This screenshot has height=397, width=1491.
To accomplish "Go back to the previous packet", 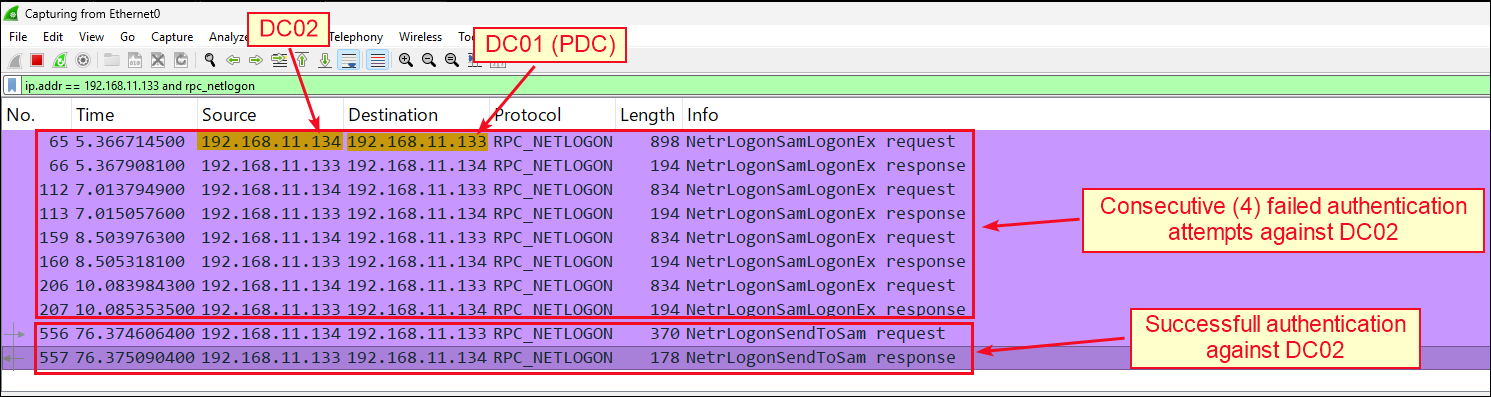I will tap(233, 60).
